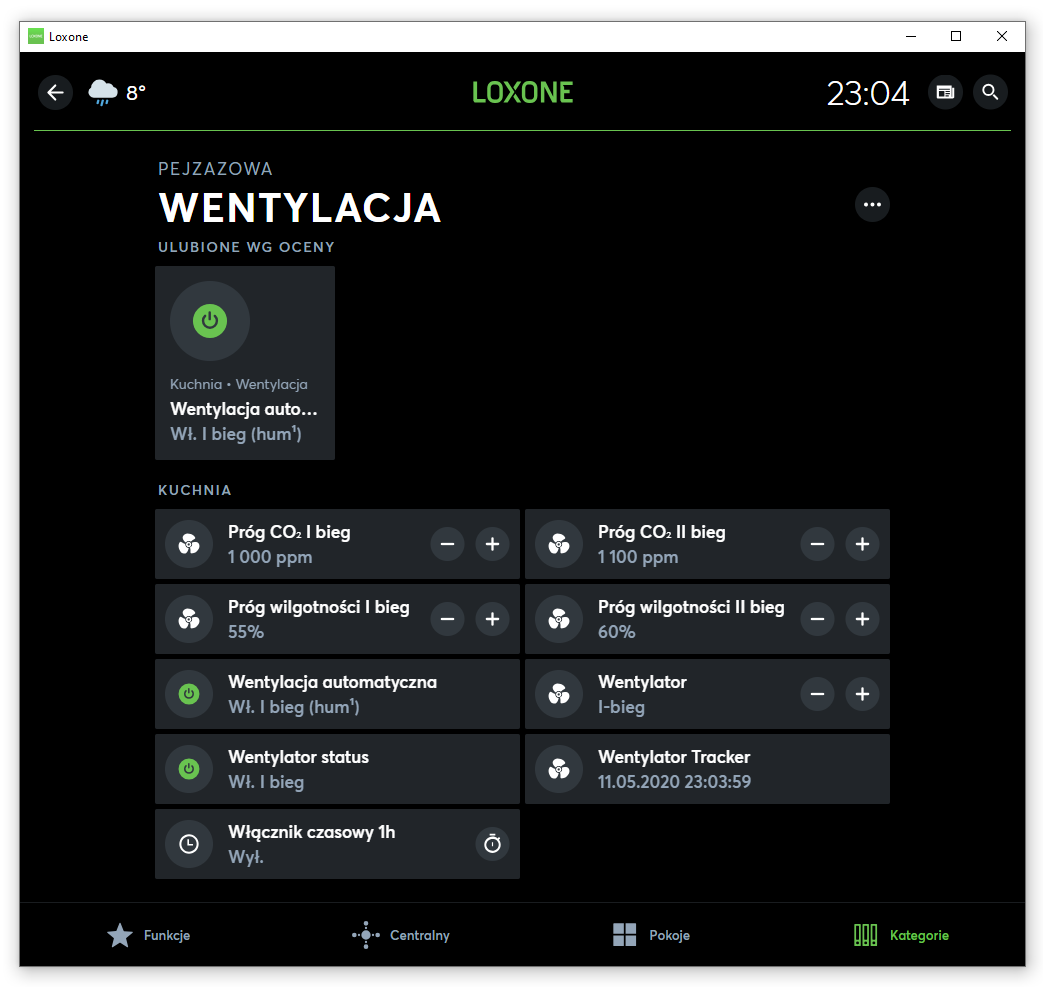Click the LOXONE logo
This screenshot has height=989, width=1048.
[523, 92]
